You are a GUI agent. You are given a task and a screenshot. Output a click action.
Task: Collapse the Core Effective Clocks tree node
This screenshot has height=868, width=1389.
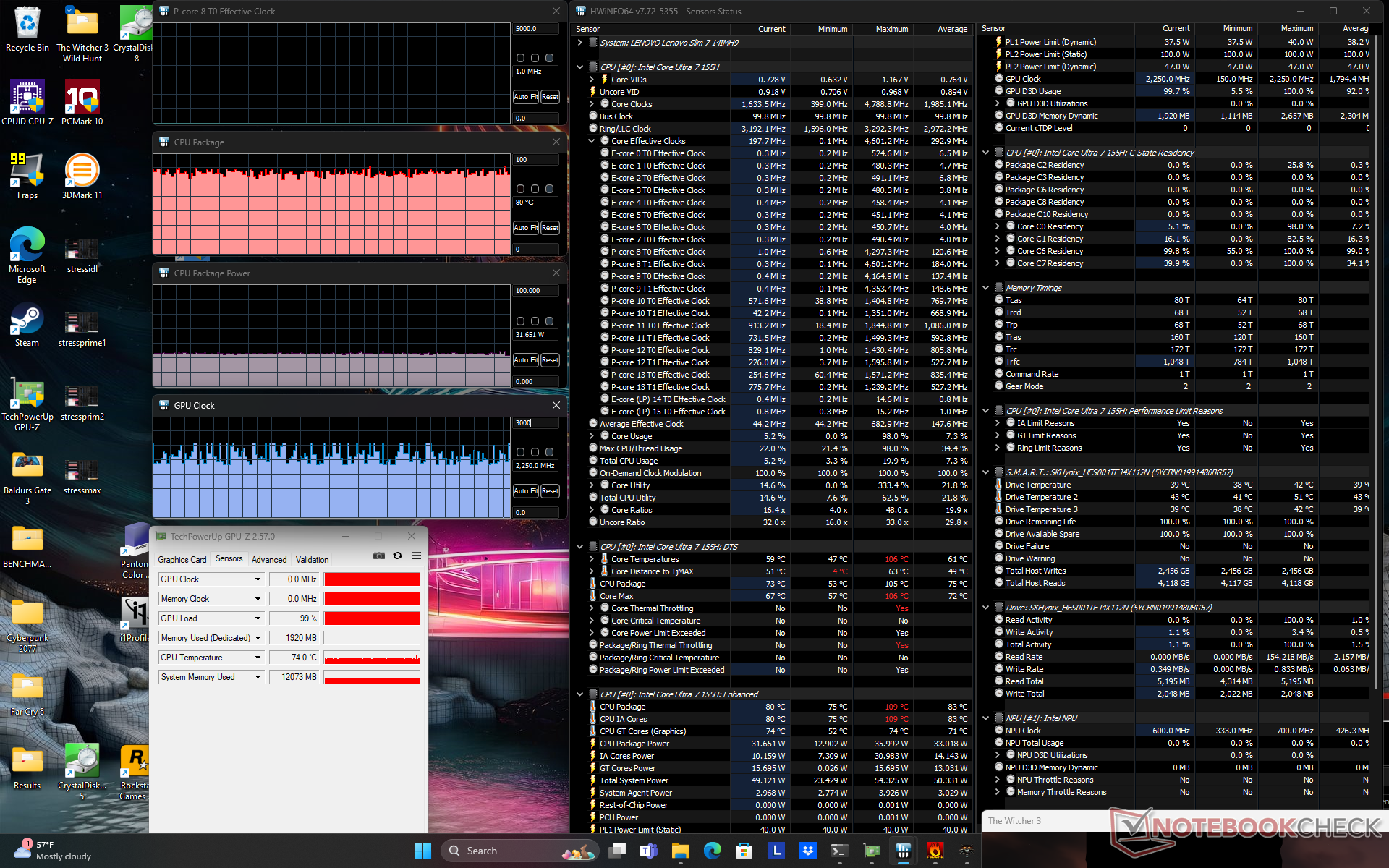pyautogui.click(x=592, y=141)
